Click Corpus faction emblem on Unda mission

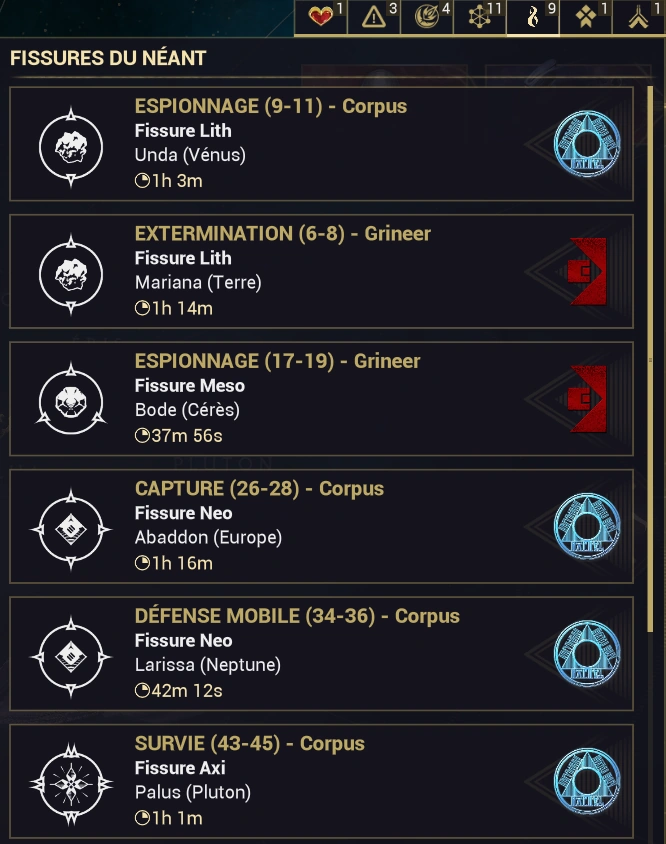587,144
